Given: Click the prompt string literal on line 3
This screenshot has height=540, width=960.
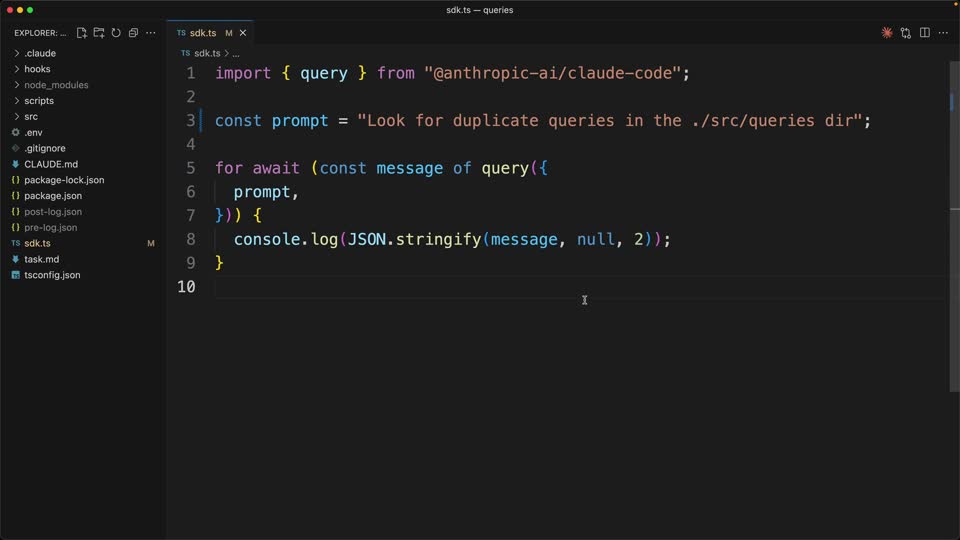Looking at the screenshot, I should 609,121.
